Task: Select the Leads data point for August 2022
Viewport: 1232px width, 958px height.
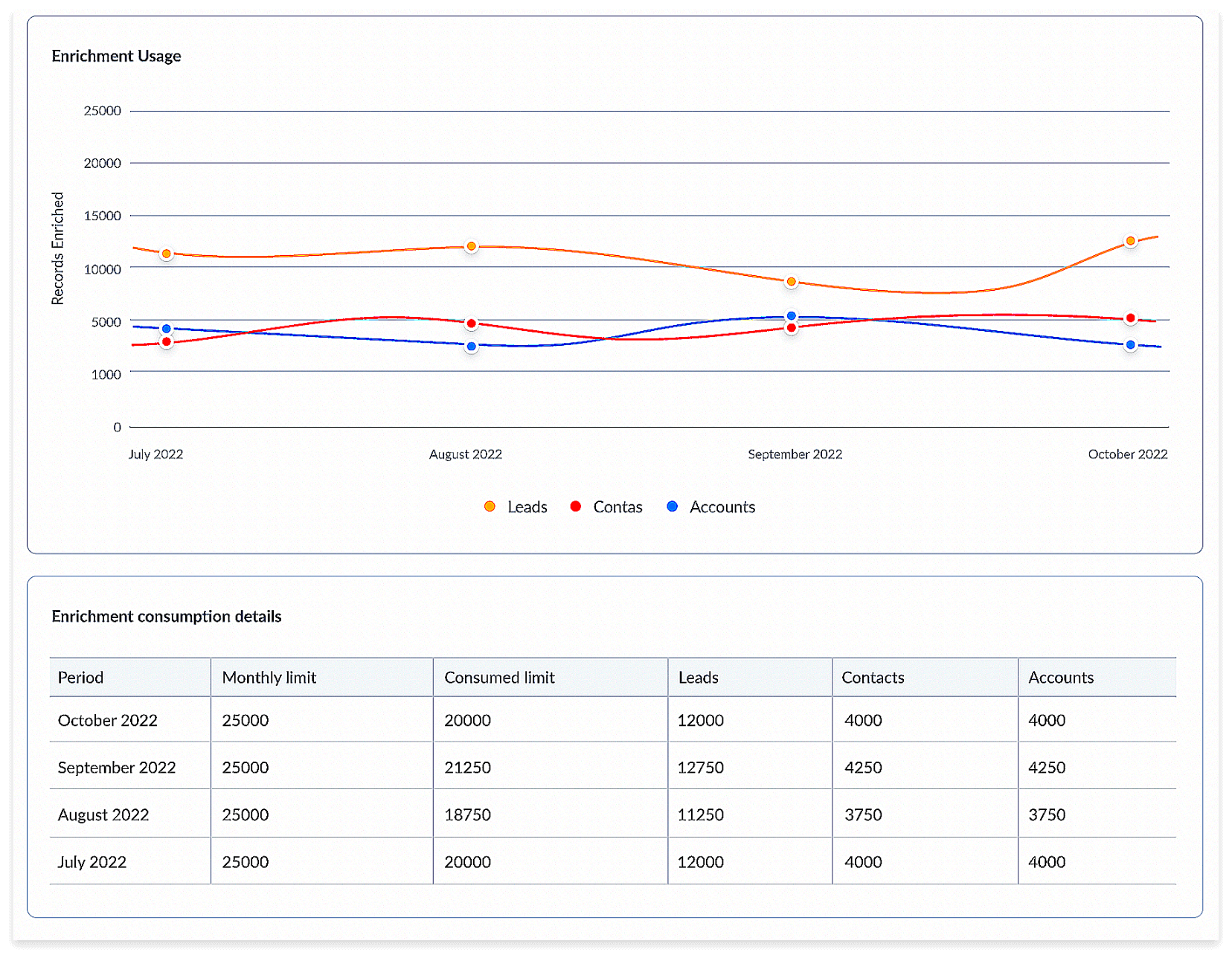Action: tap(471, 246)
